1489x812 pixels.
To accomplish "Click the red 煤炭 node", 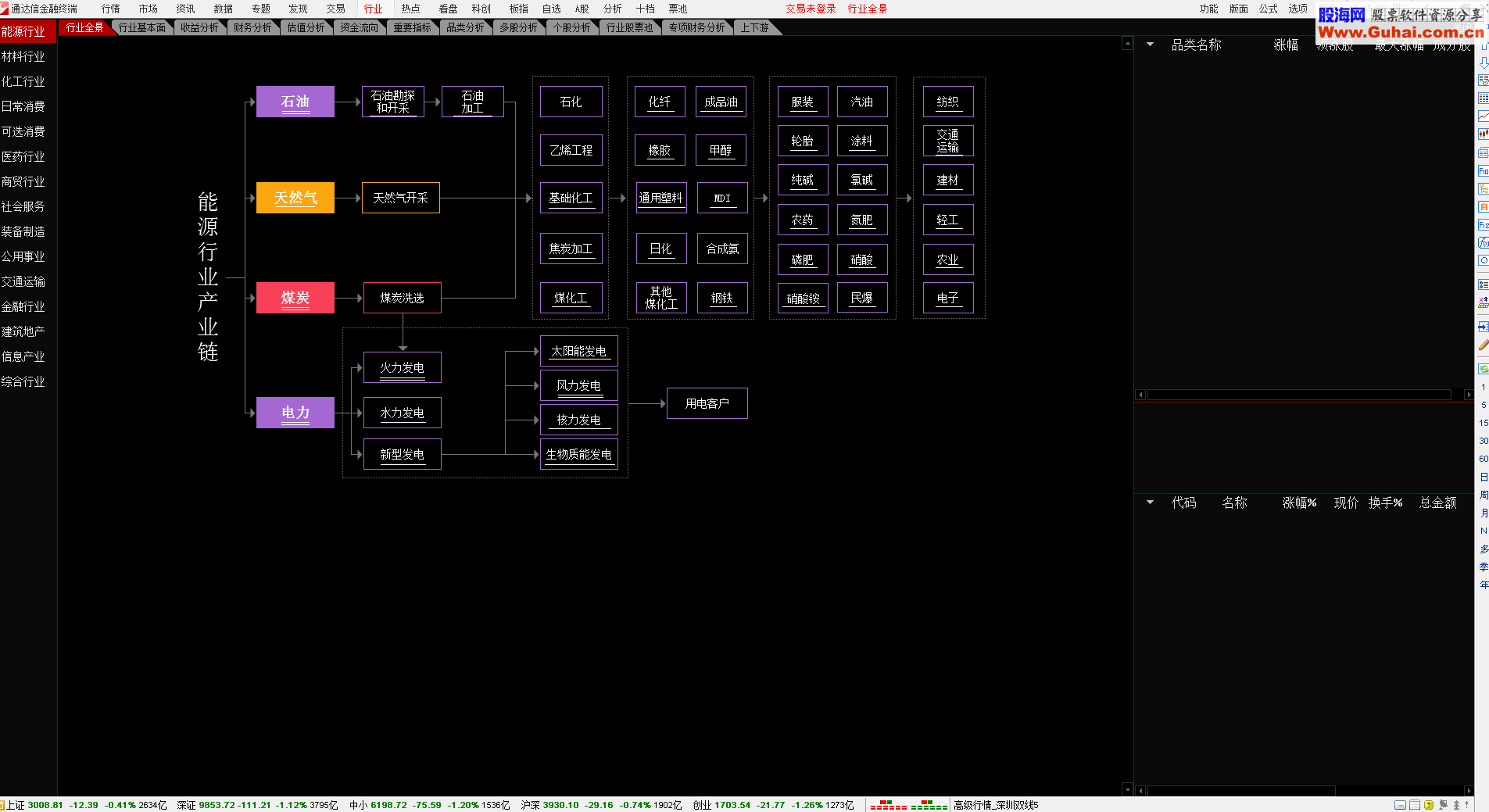I will tap(295, 298).
